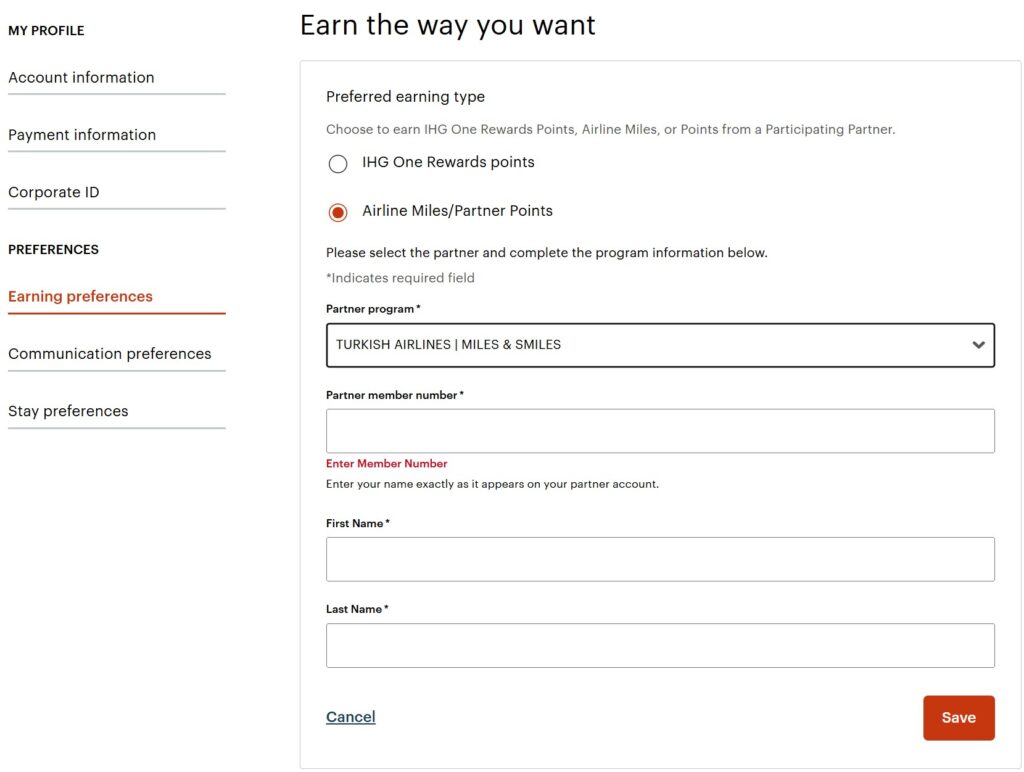Click the 'First Name' field label
1024x772 pixels.
coord(356,523)
